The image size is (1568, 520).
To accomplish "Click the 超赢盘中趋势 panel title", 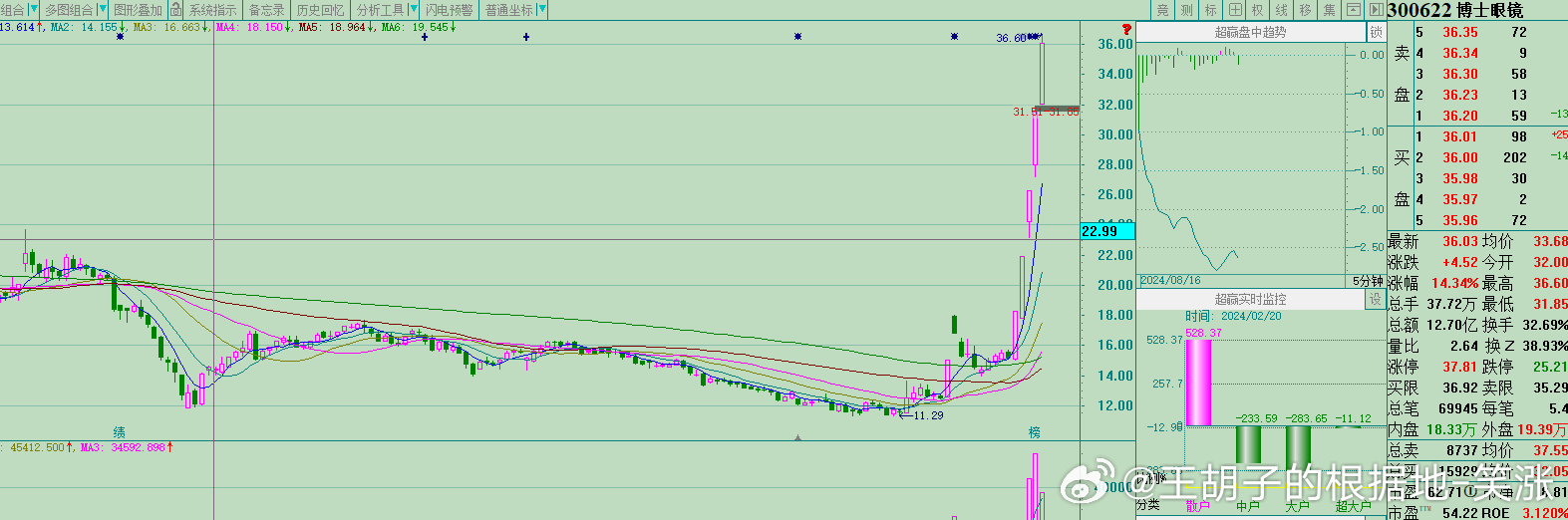I will click(x=1250, y=32).
